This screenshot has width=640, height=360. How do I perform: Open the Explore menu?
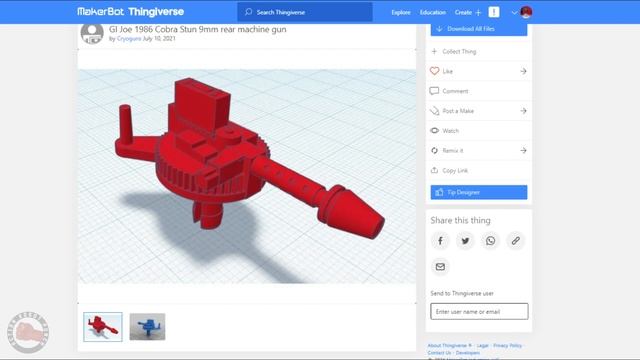pos(401,12)
